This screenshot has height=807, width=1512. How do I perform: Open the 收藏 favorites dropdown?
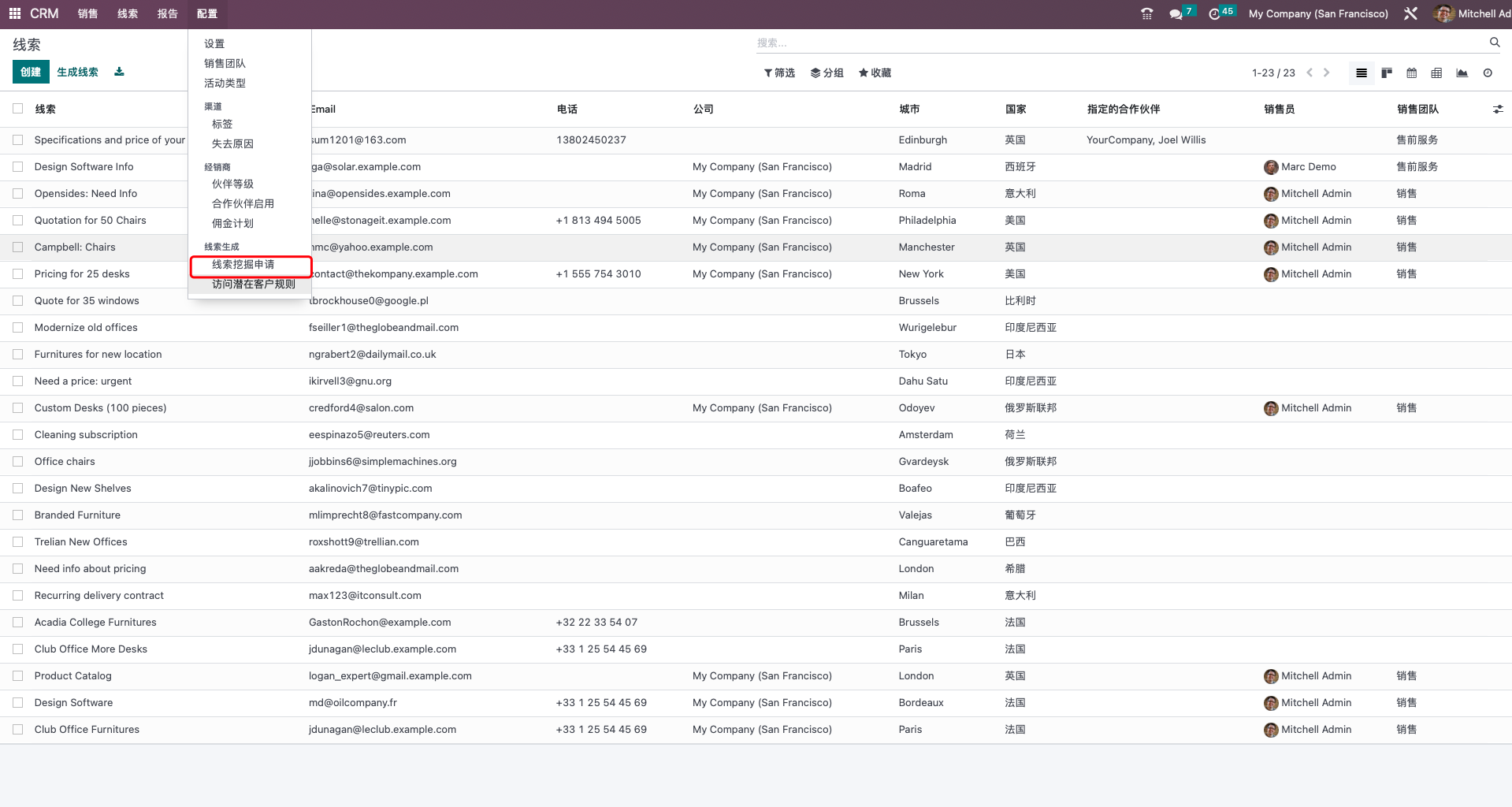874,73
